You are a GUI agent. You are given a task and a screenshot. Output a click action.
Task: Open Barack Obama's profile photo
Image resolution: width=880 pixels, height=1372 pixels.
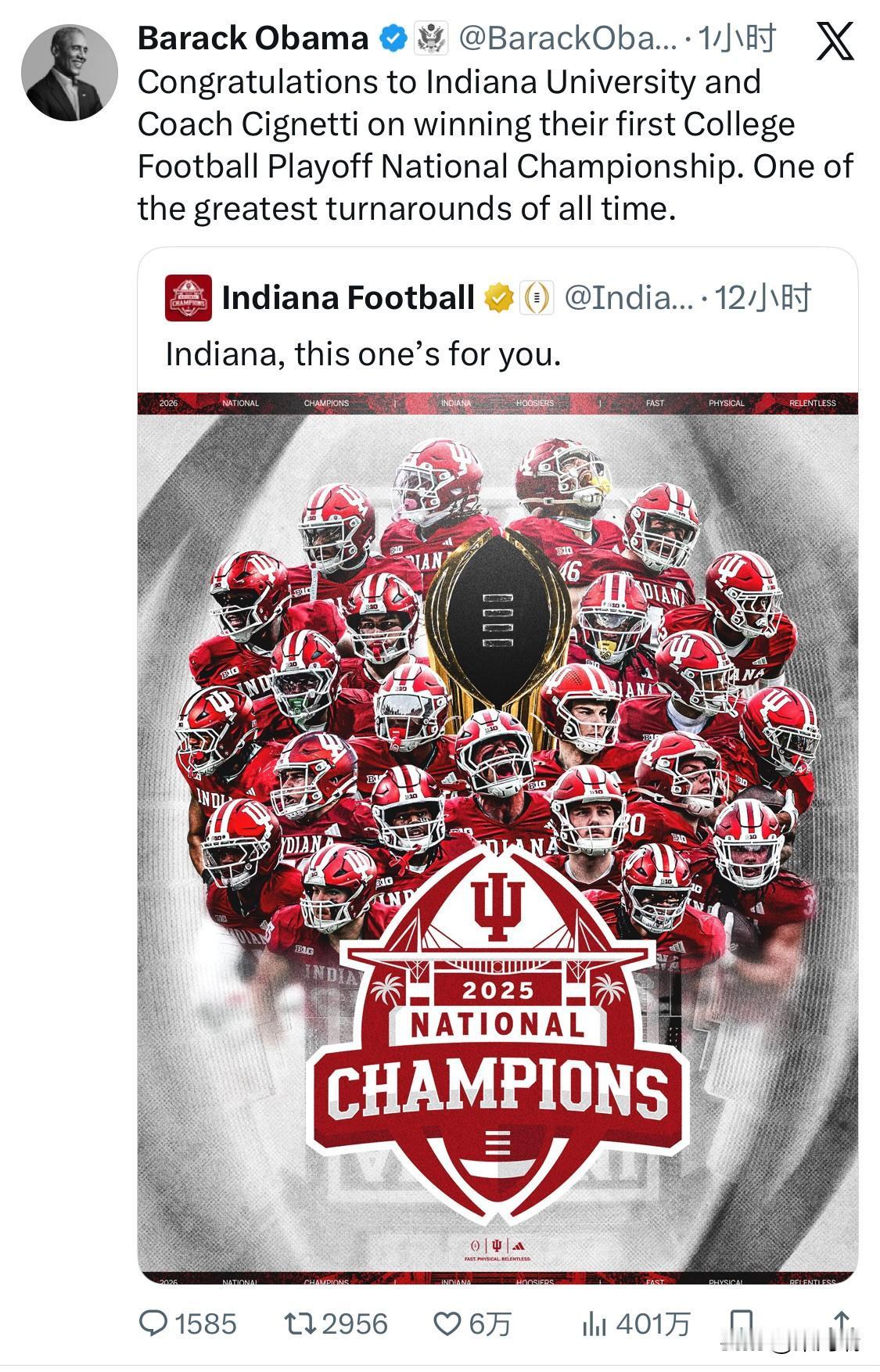pyautogui.click(x=69, y=72)
